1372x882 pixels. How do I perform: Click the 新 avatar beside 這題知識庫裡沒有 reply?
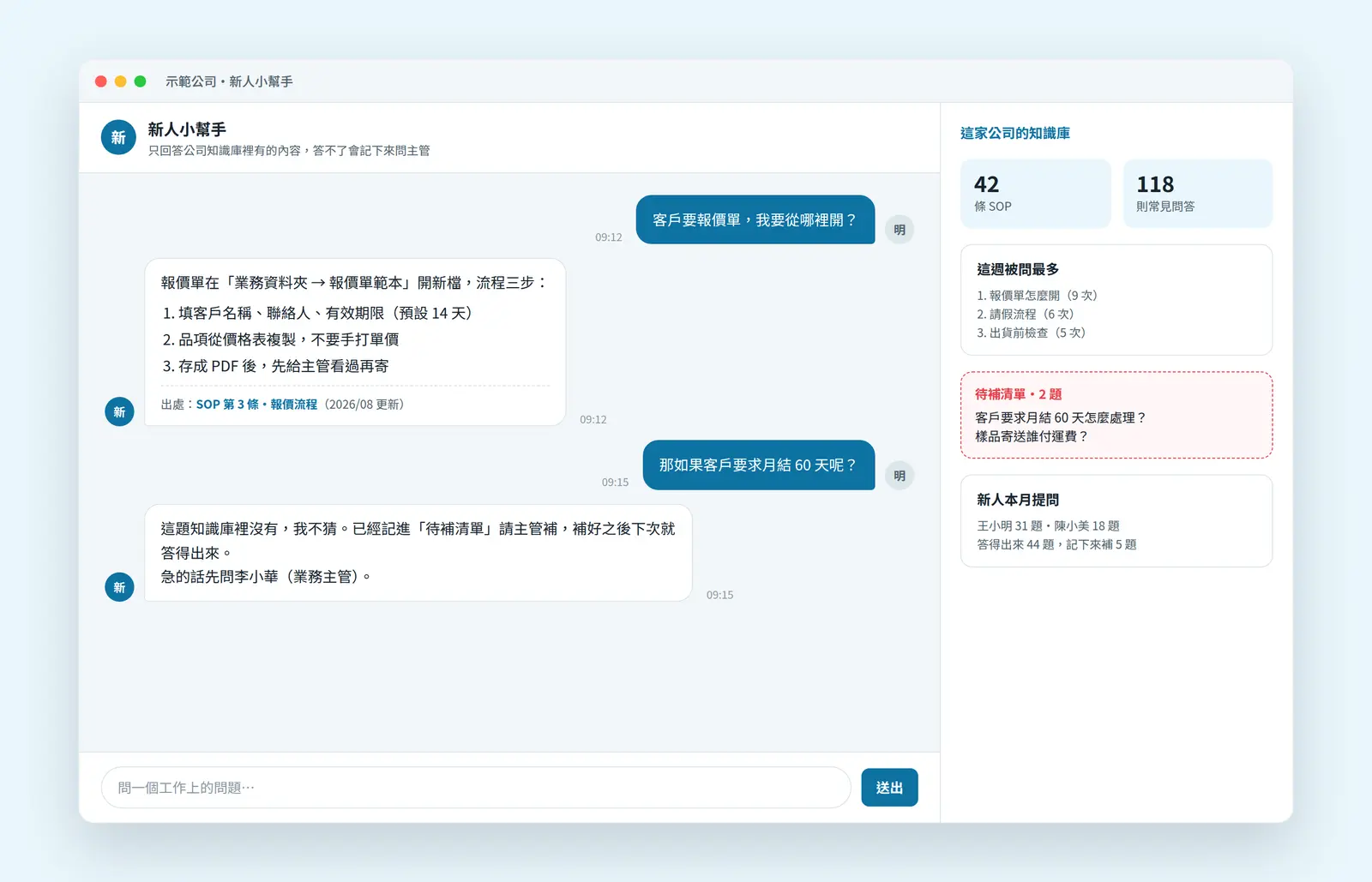coord(119,587)
